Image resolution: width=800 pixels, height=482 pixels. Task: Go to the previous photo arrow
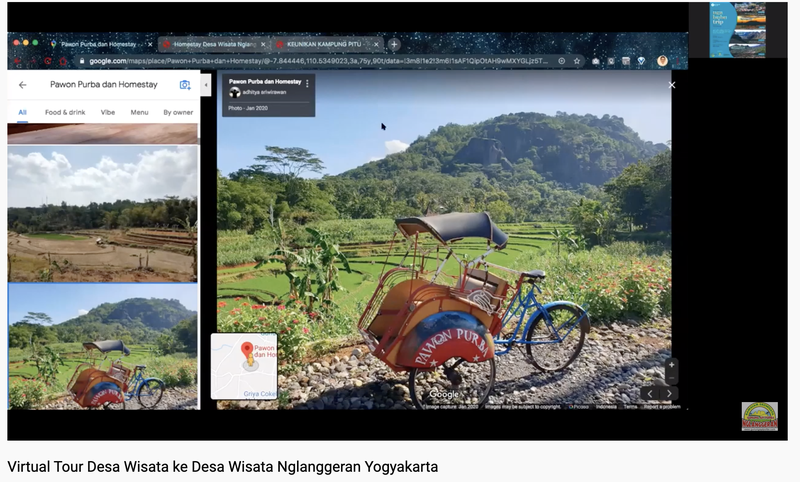[x=650, y=394]
